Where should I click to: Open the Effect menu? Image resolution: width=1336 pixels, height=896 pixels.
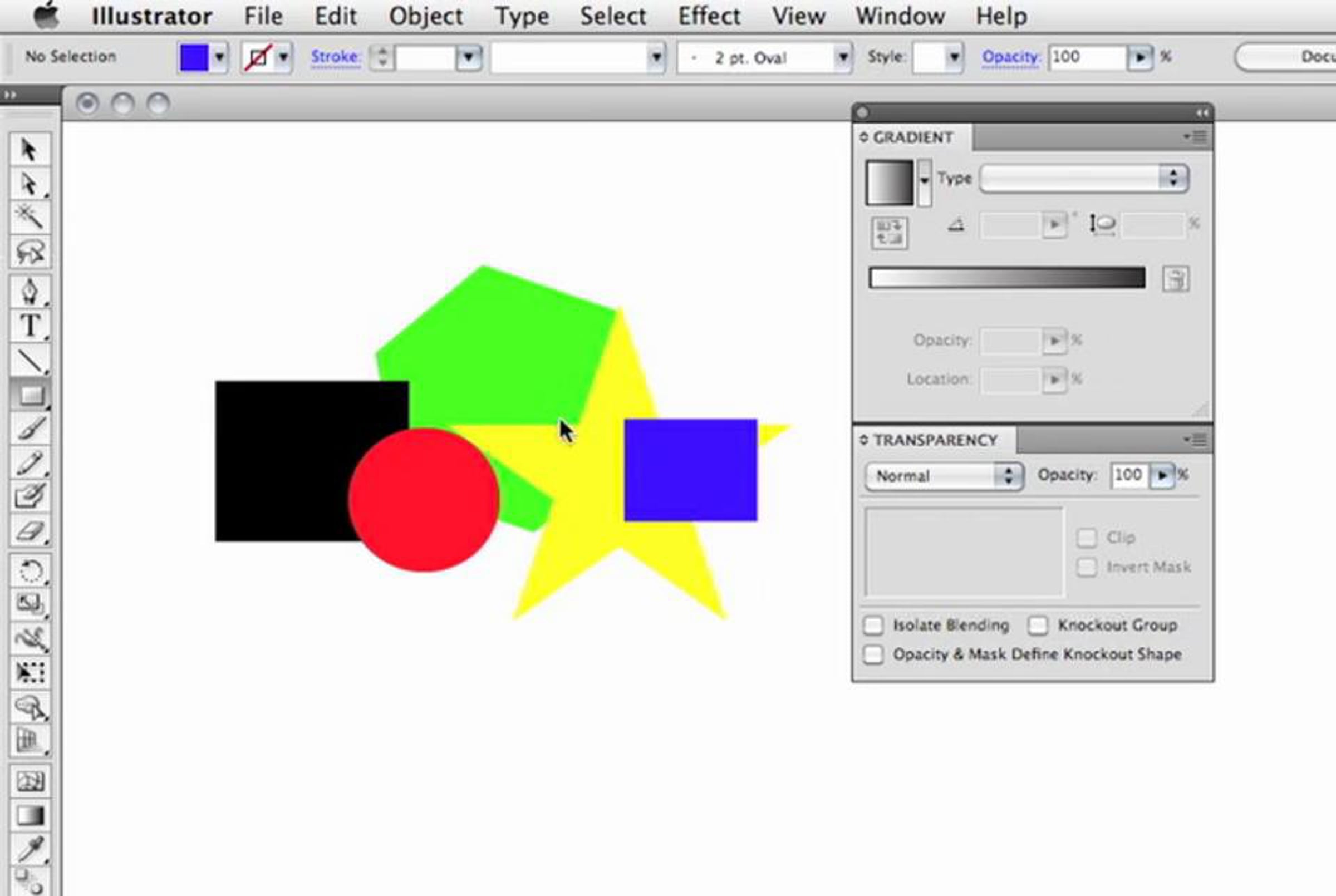pyautogui.click(x=709, y=16)
